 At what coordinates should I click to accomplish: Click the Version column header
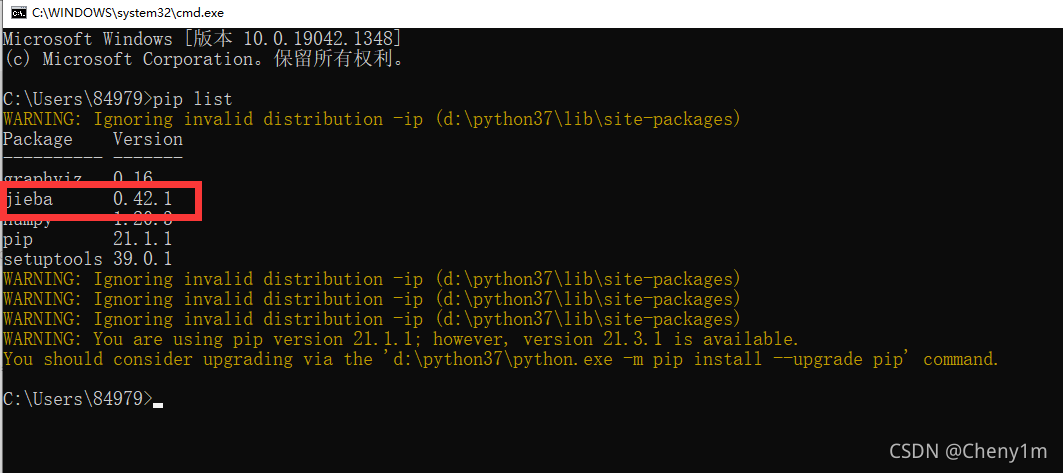[148, 139]
